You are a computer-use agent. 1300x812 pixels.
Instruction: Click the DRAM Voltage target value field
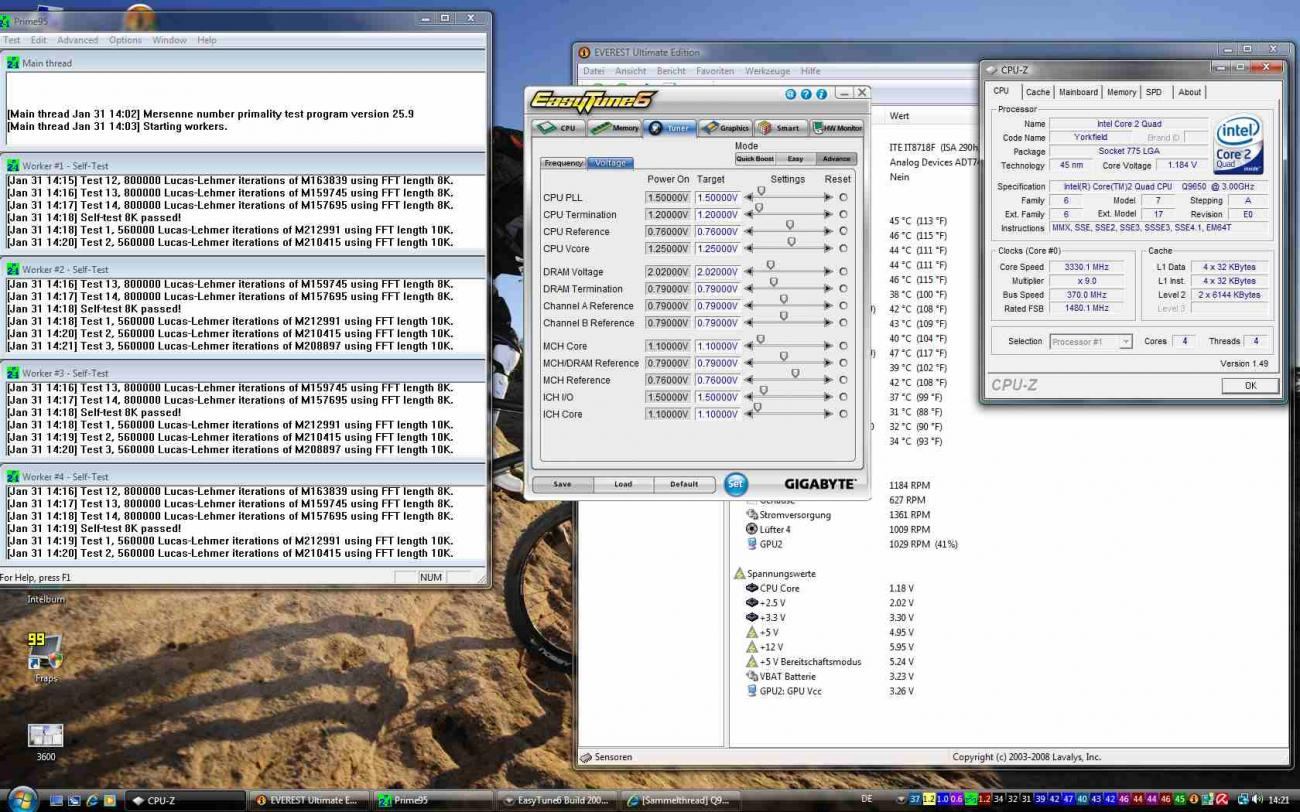[717, 272]
